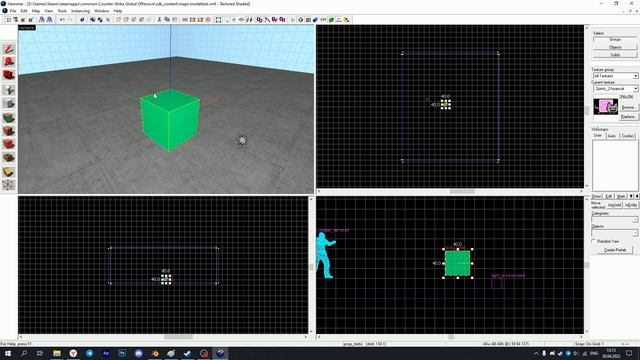The height and width of the screenshot is (360, 640).
Task: Switch to the Auto visgroups tab
Action: 612,136
